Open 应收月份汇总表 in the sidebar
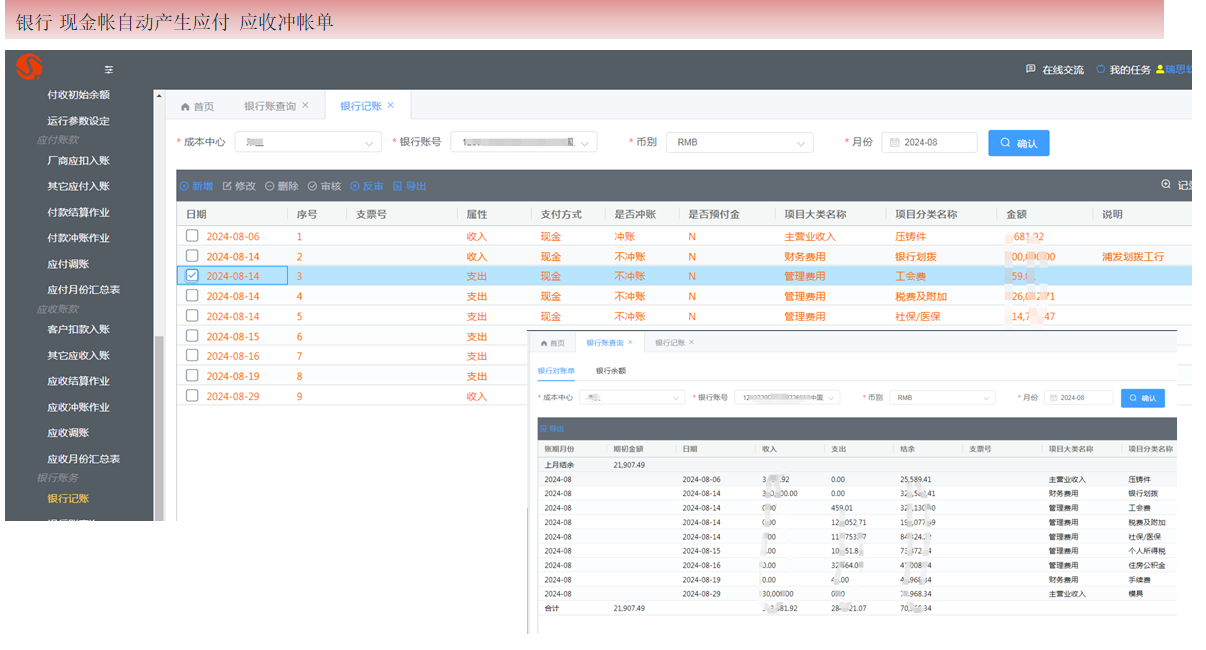1206x650 pixels. (x=84, y=459)
